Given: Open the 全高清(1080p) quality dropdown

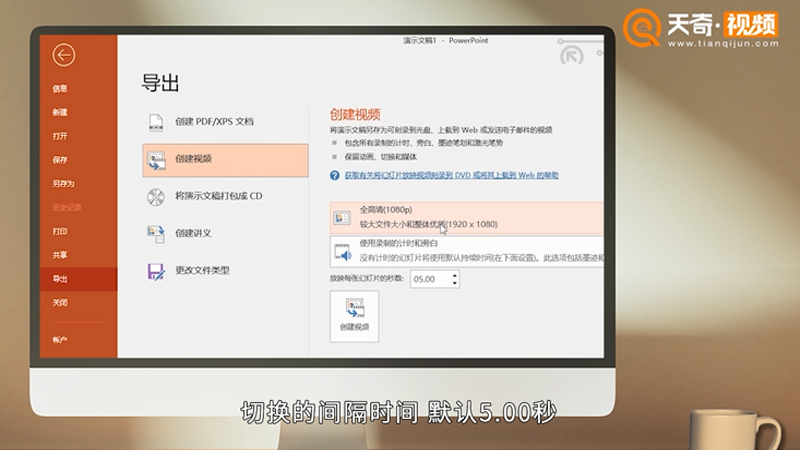Looking at the screenshot, I should click(466, 217).
